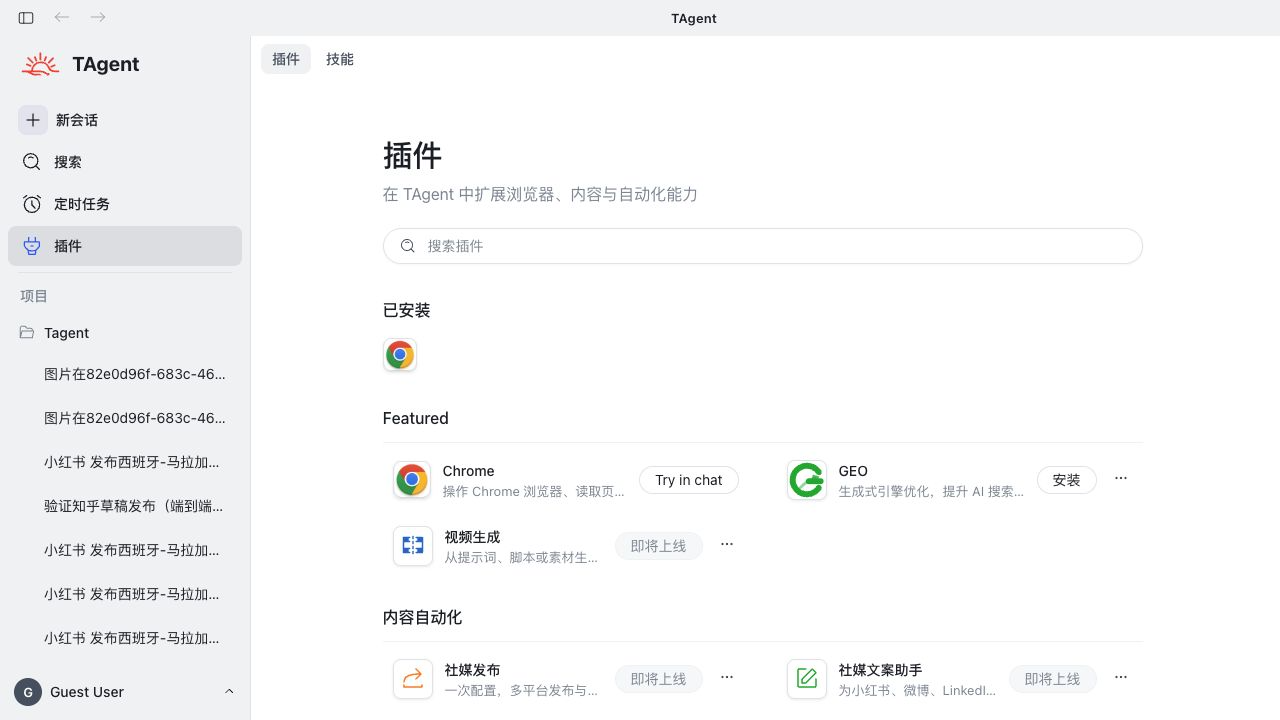The image size is (1280, 720).
Task: Open the 社媒文案助手 plugin title
Action: pos(880,670)
